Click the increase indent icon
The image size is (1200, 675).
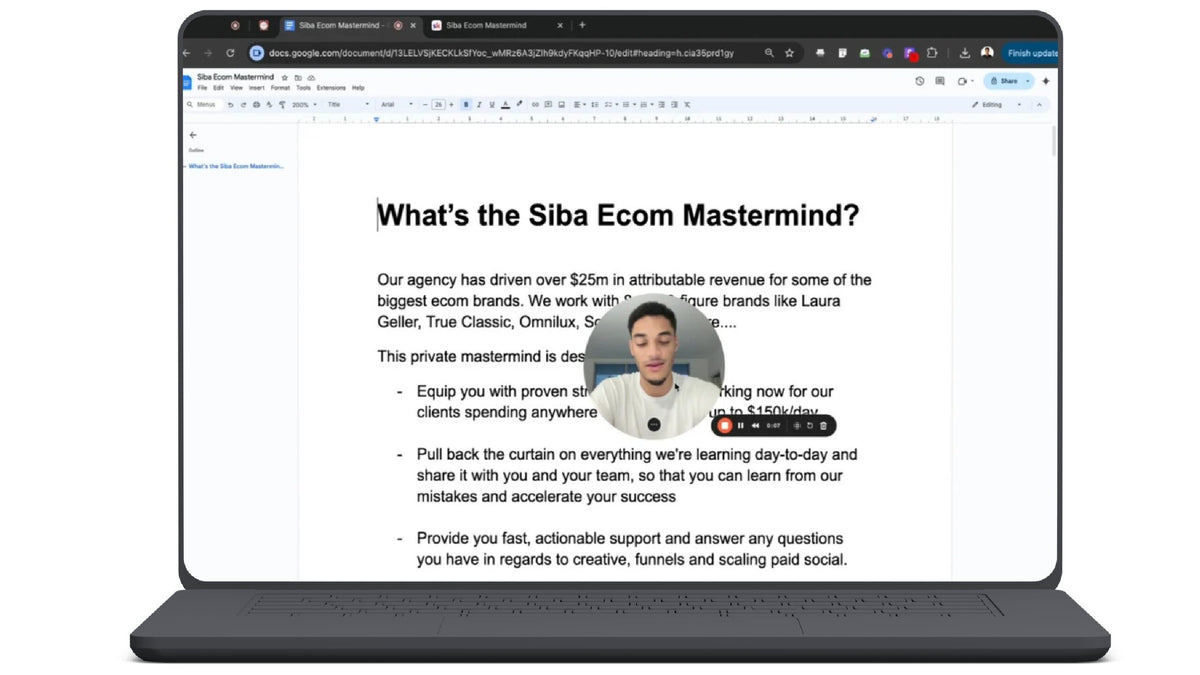coord(674,104)
